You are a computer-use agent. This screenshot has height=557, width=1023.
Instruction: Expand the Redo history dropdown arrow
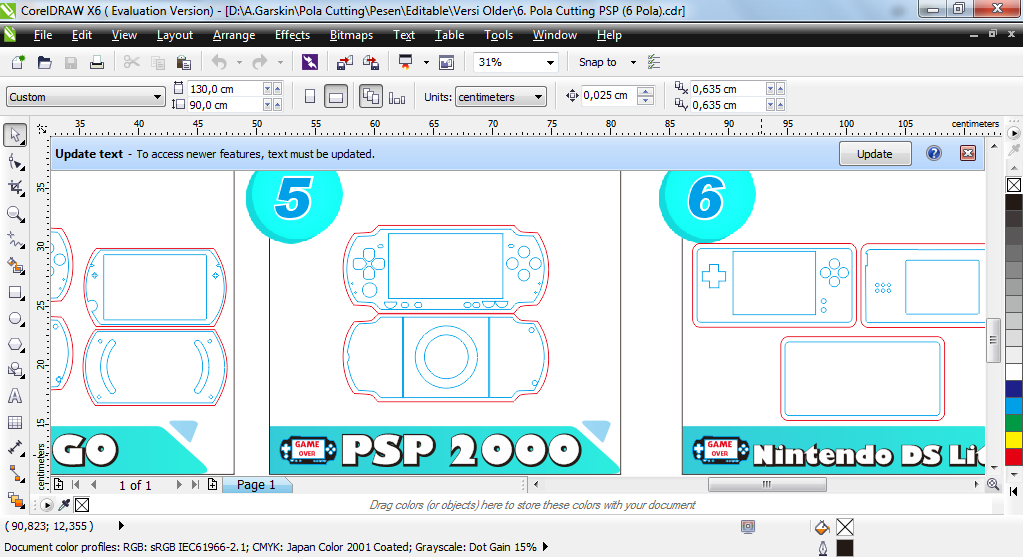281,63
